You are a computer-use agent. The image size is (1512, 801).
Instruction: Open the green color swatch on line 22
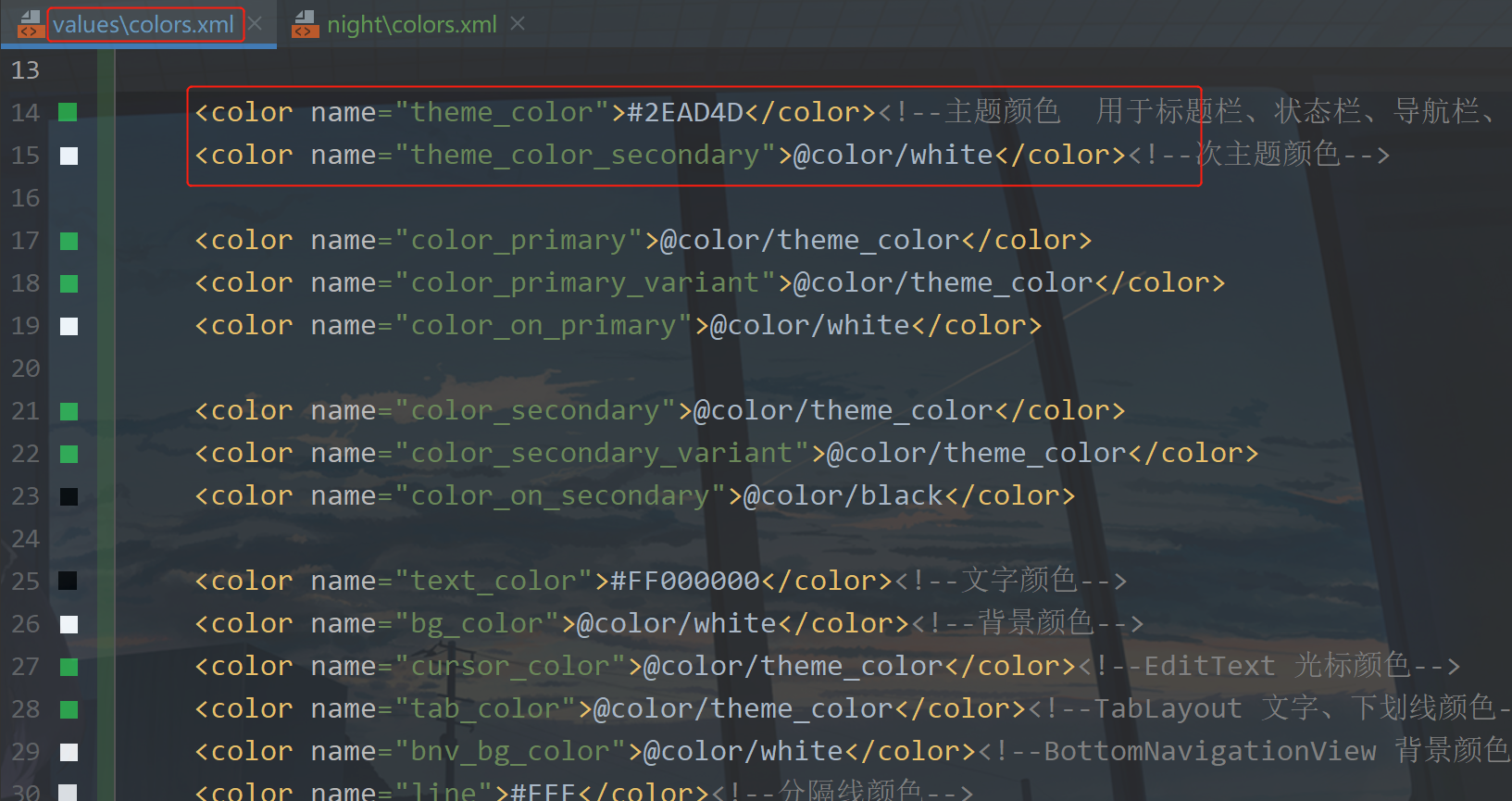point(69,454)
